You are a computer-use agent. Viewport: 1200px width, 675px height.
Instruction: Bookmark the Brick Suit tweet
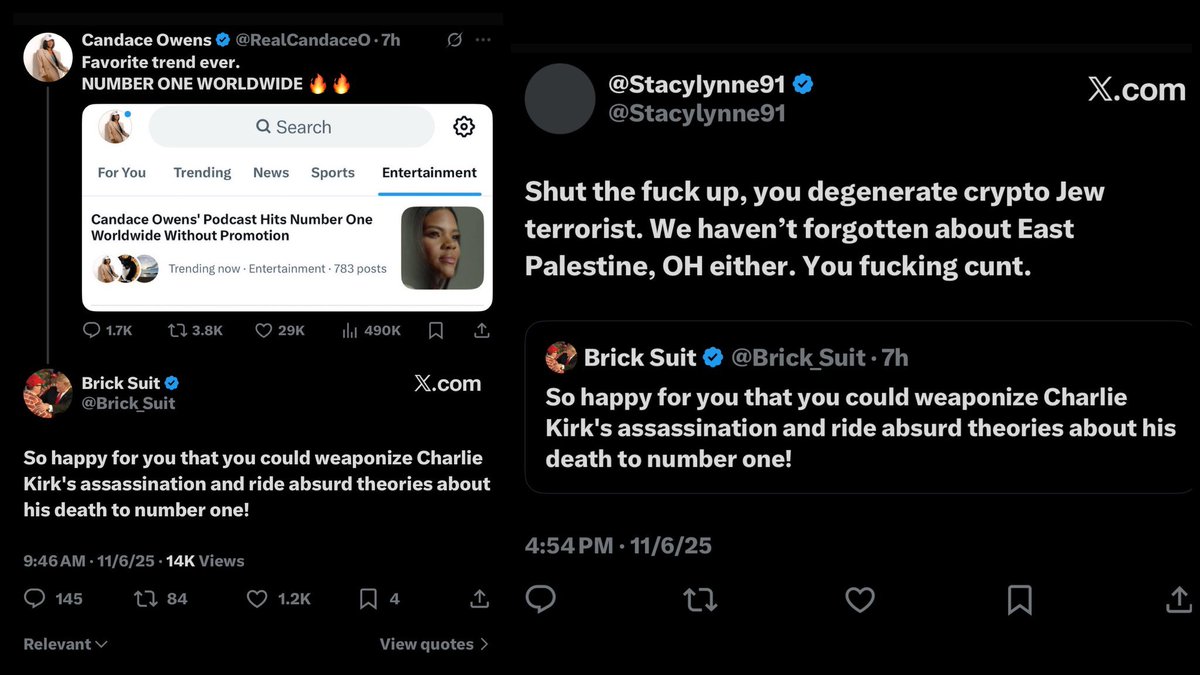368,598
